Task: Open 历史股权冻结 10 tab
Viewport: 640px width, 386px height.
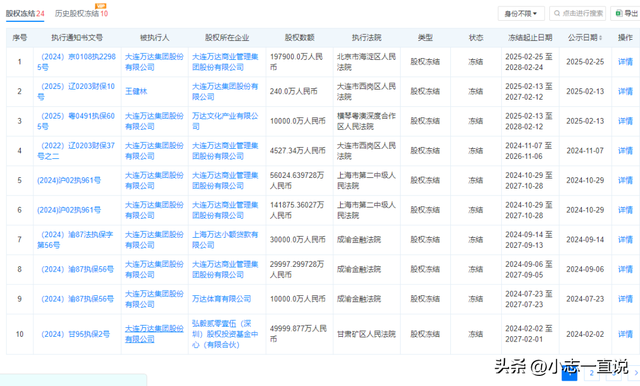Action: (x=81, y=13)
